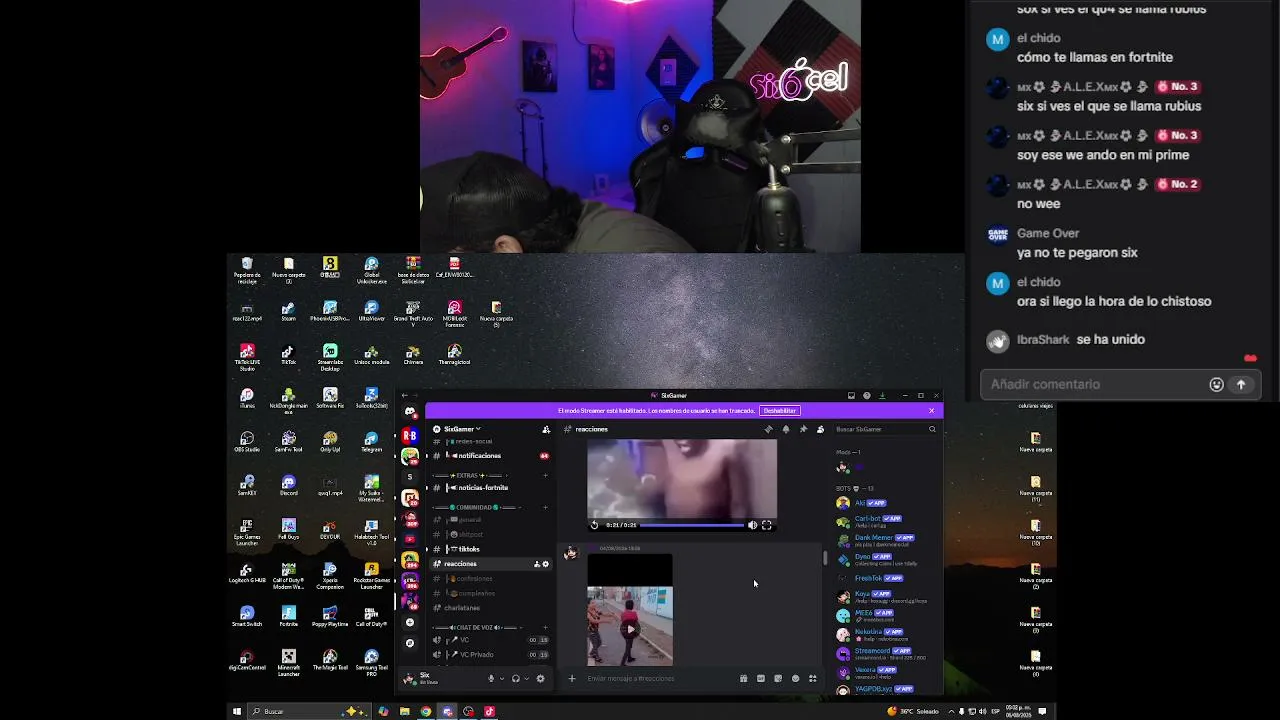Screen dimensions: 1280x720
Task: Open apps launcher icon in message bar
Action: click(813, 678)
